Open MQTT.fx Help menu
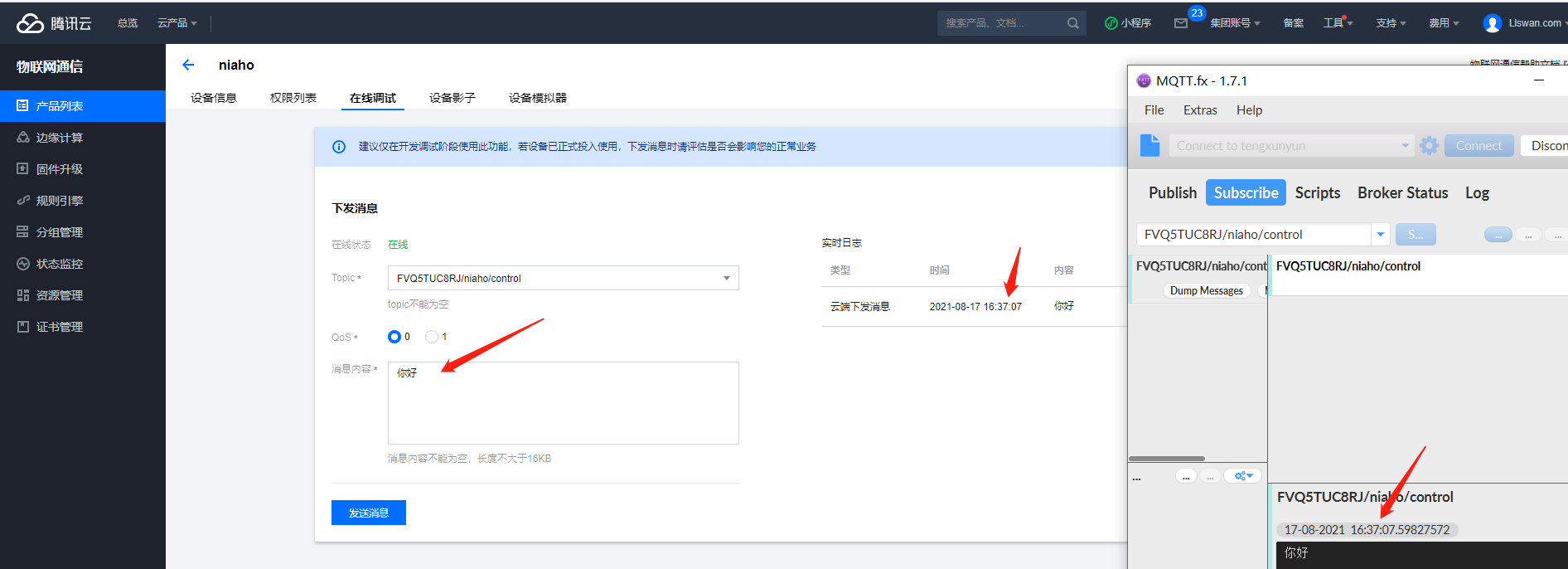The height and width of the screenshot is (569, 1568). pos(1249,110)
